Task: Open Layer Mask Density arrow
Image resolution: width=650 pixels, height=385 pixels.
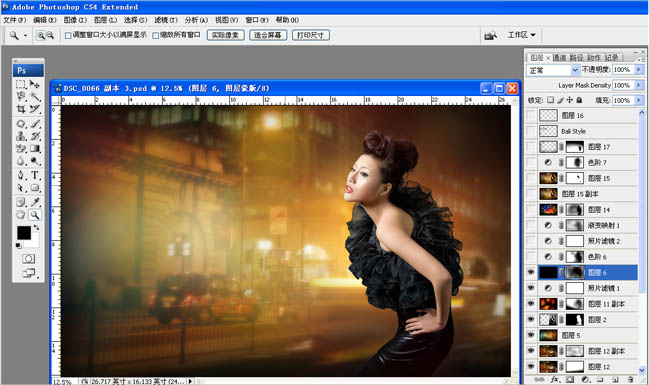Action: click(x=639, y=85)
